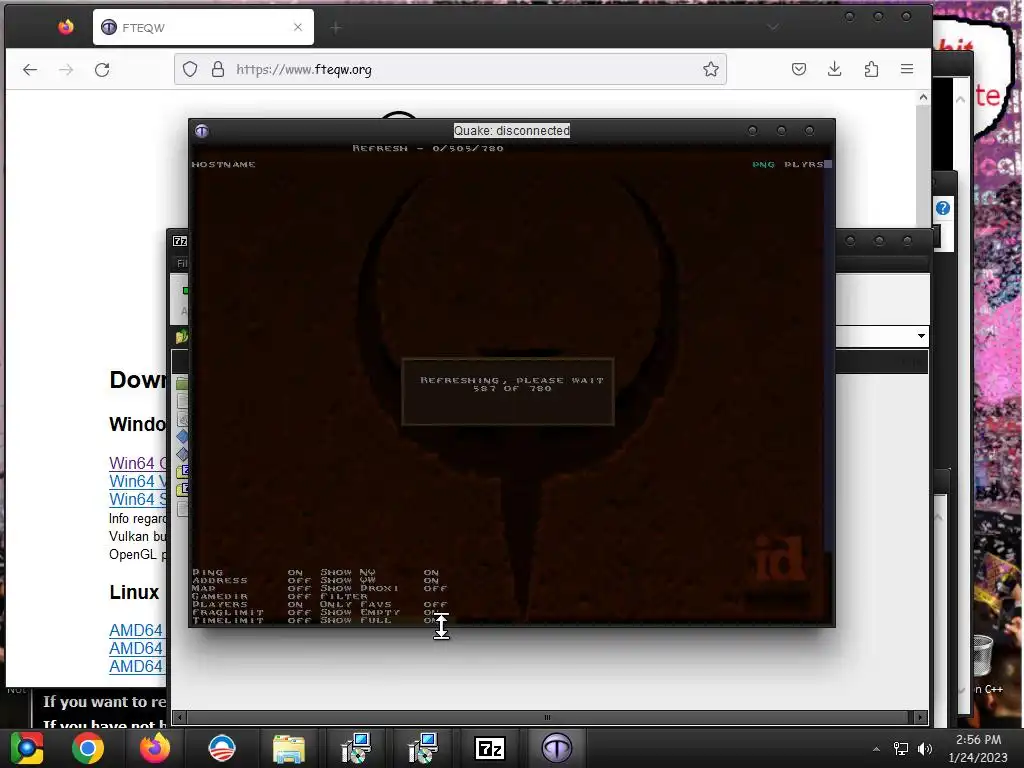Click the tracking protection shield icon
The height and width of the screenshot is (768, 1024).
pos(189,69)
